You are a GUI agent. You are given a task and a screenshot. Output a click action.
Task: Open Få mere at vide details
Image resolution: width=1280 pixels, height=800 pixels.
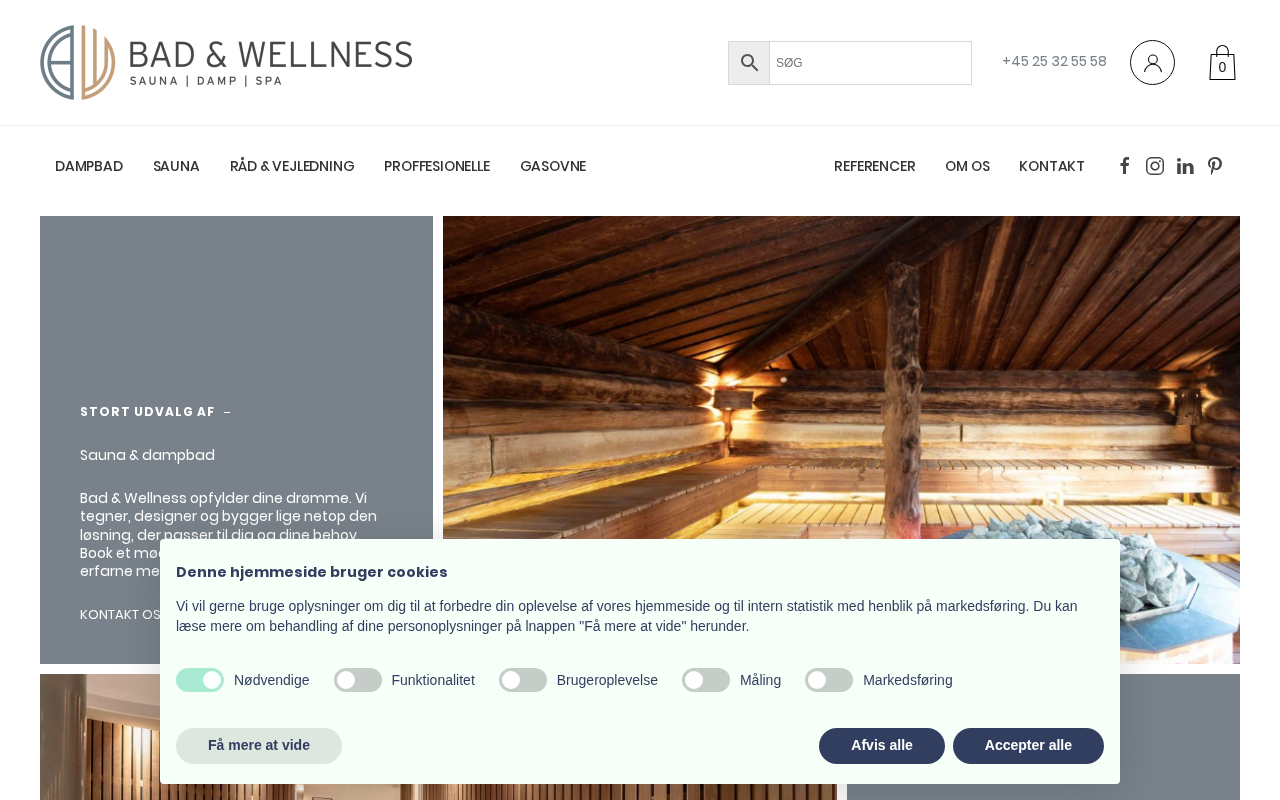click(259, 746)
